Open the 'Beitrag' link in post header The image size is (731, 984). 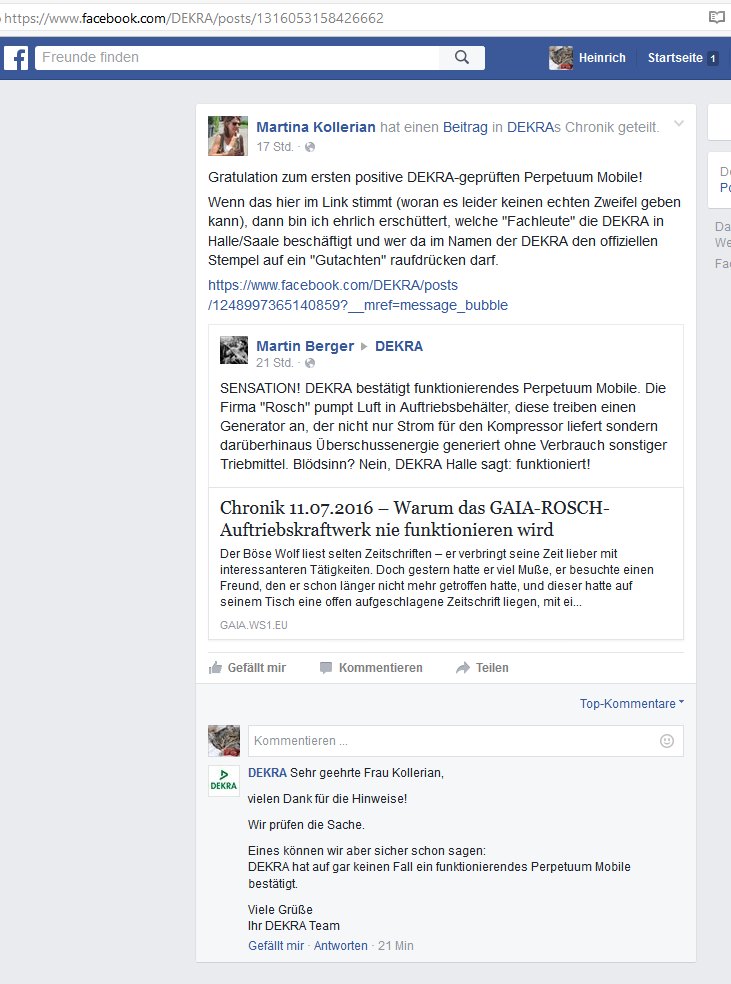(x=465, y=127)
